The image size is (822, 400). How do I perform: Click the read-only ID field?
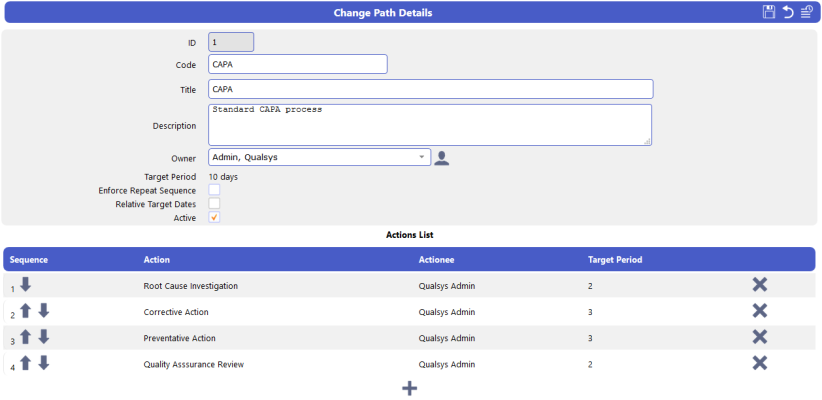coord(231,42)
